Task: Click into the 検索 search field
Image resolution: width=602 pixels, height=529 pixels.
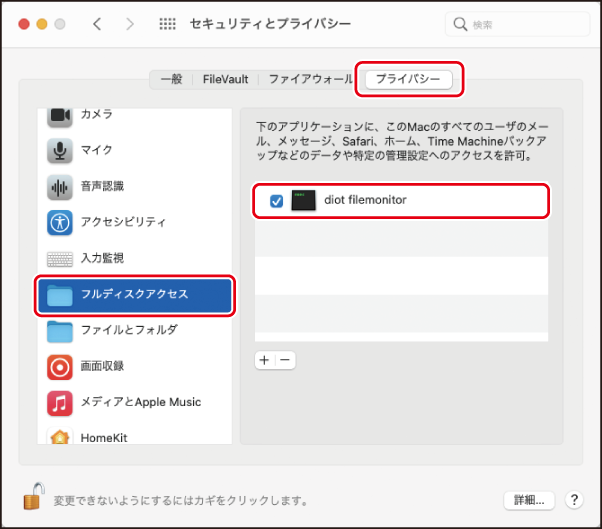Action: click(x=517, y=24)
